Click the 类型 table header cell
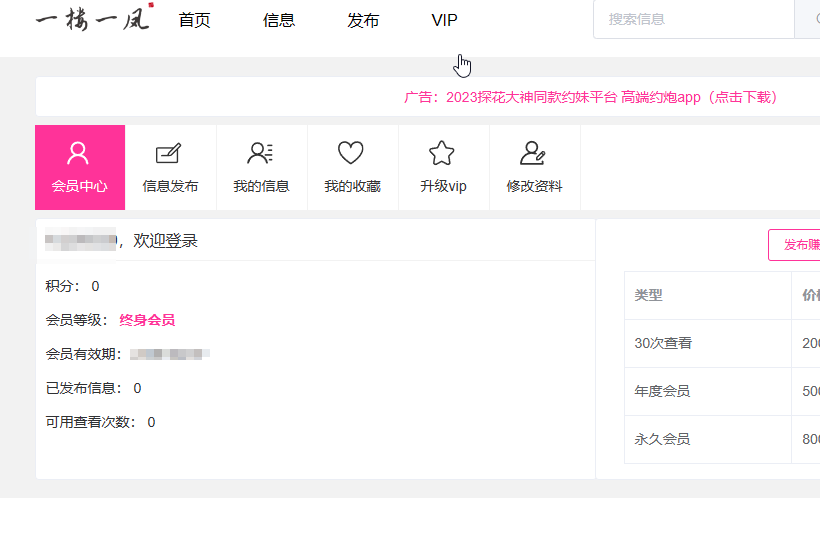This screenshot has width=820, height=541. [708, 296]
